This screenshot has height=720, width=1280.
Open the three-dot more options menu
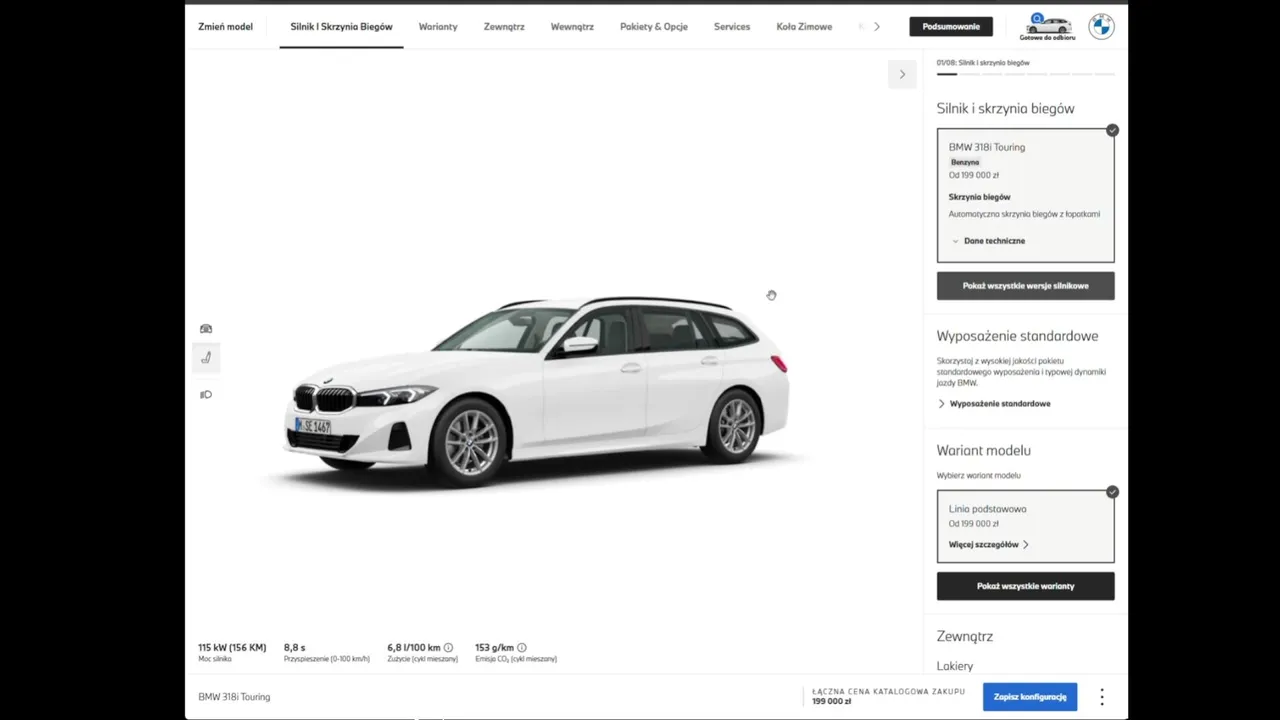click(1102, 697)
